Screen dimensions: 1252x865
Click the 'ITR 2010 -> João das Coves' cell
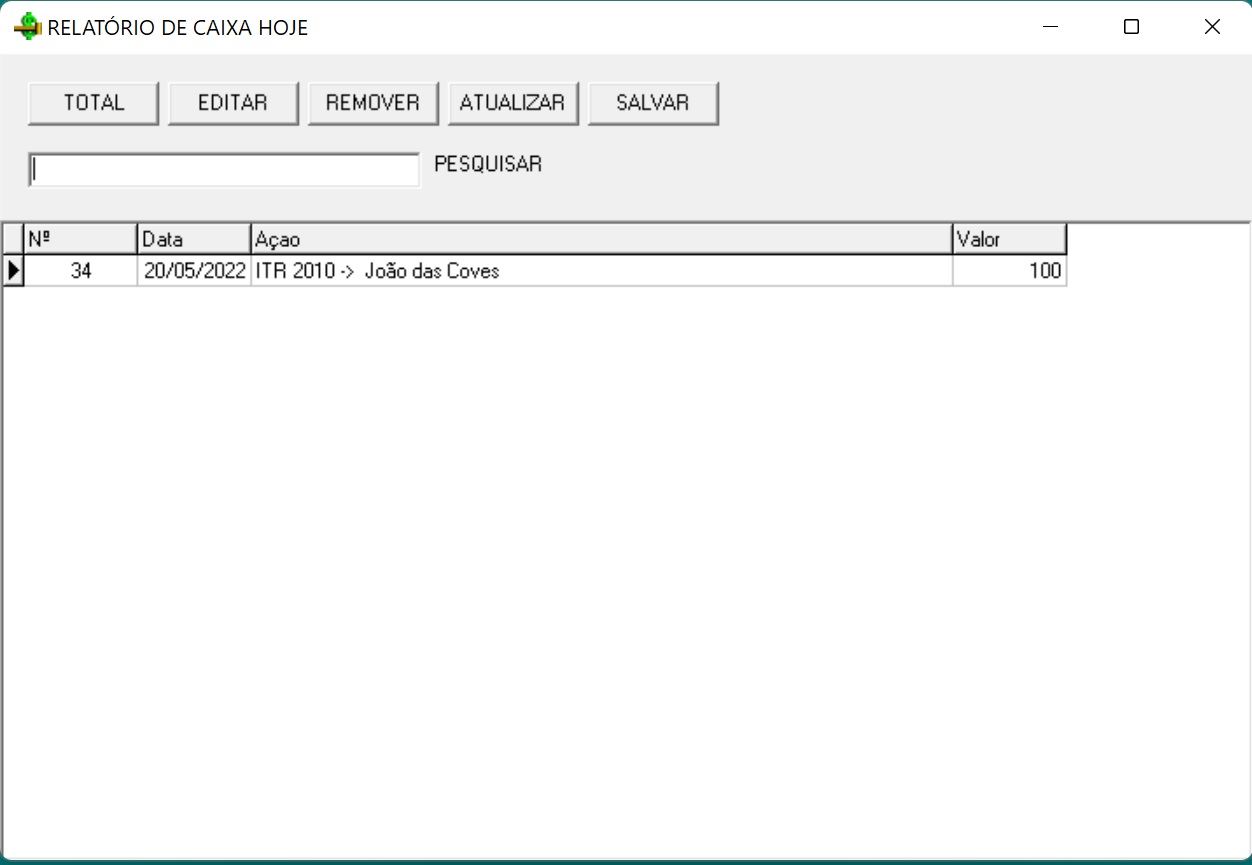(600, 271)
